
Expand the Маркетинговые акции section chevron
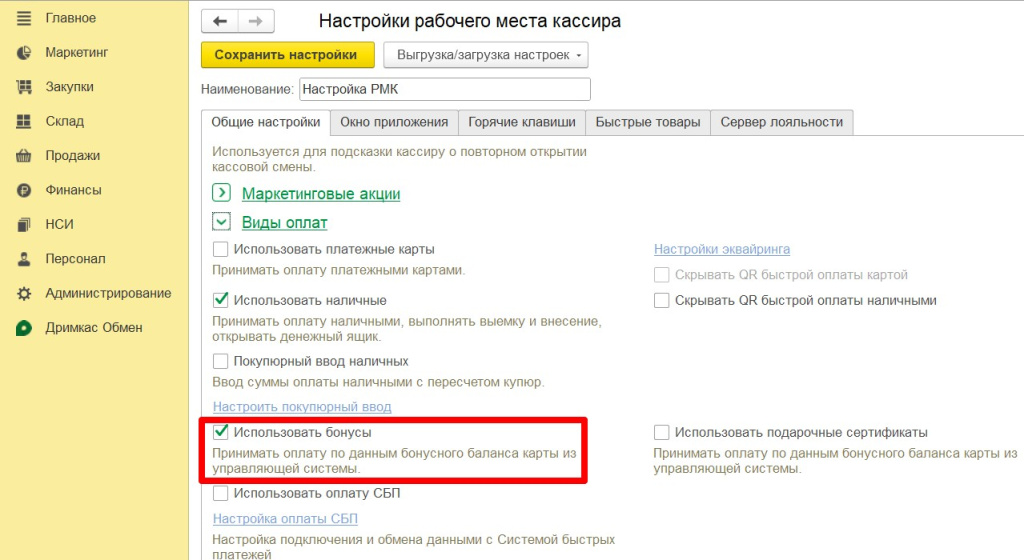(x=221, y=193)
